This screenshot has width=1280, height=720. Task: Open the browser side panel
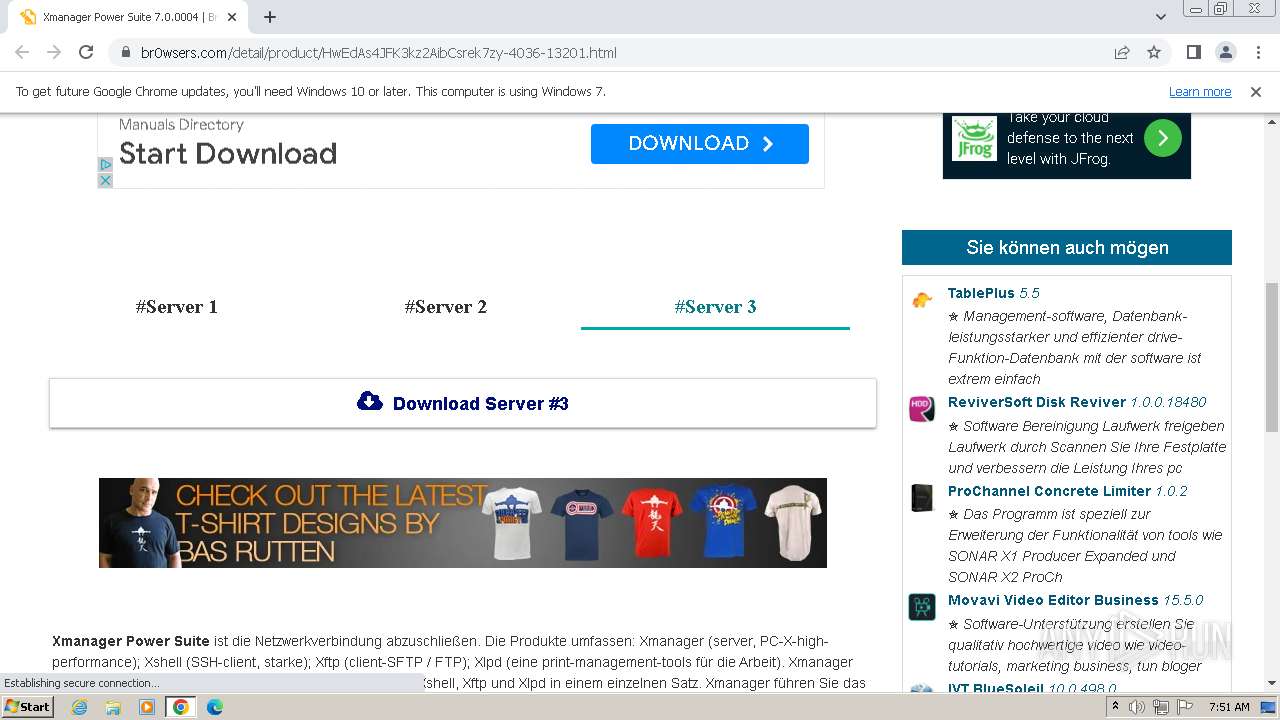click(x=1193, y=52)
